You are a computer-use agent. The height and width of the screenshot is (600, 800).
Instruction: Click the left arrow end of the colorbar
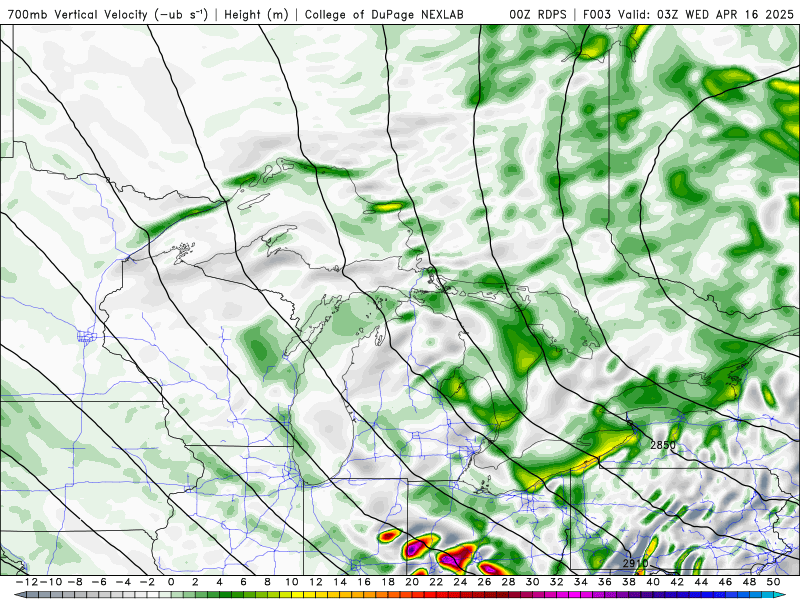[x=18, y=595]
